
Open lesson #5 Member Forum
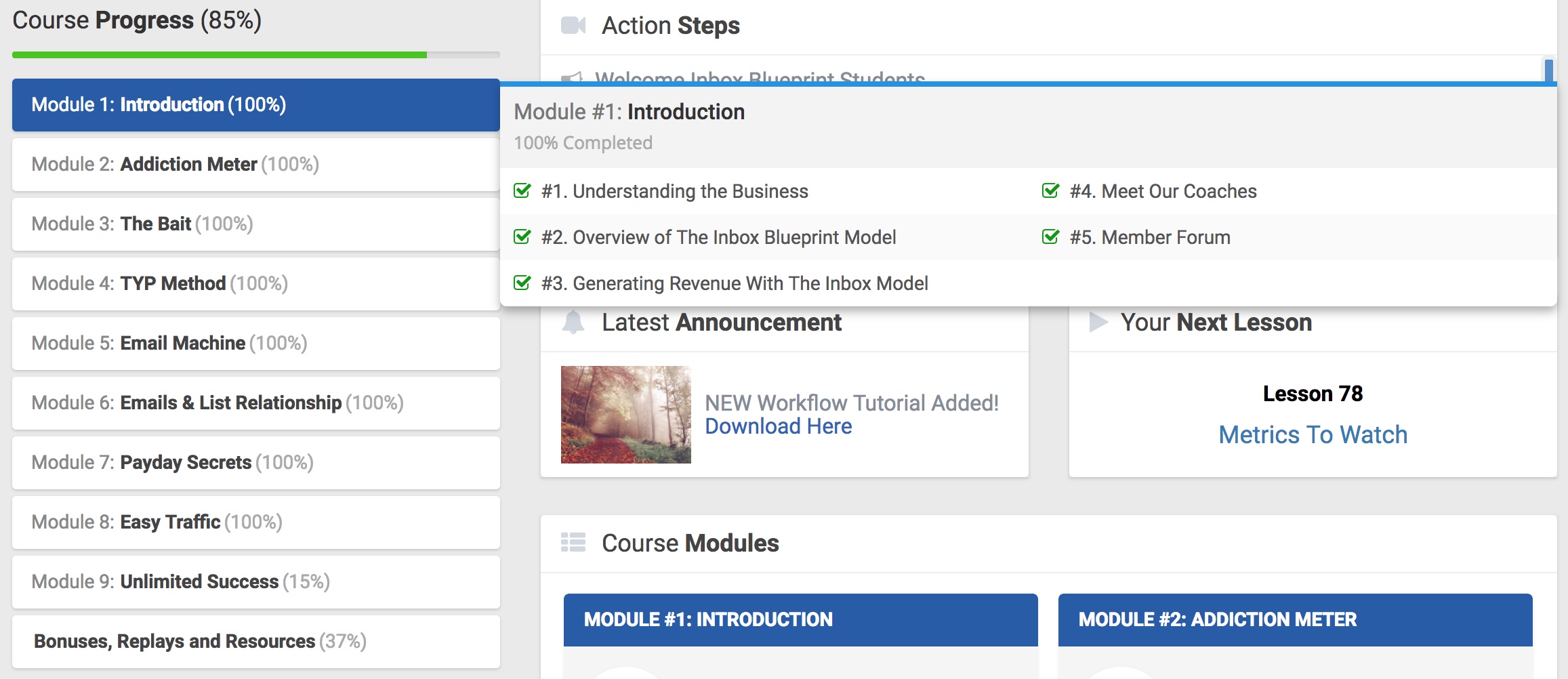tap(1150, 238)
